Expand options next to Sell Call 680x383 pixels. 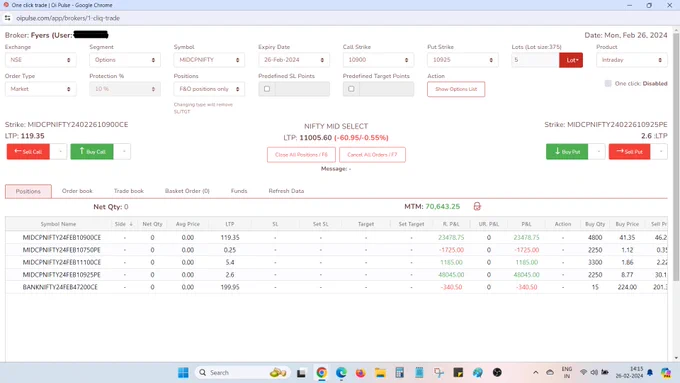[60, 151]
